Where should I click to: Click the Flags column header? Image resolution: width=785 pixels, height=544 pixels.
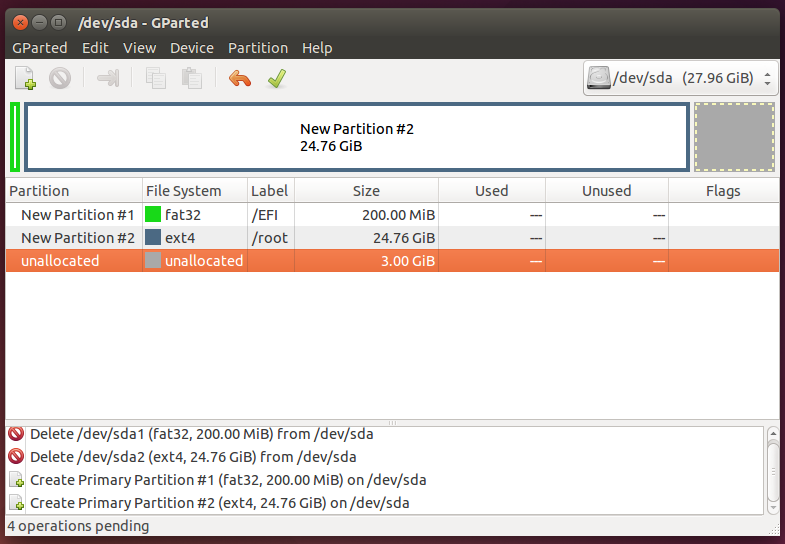point(723,191)
